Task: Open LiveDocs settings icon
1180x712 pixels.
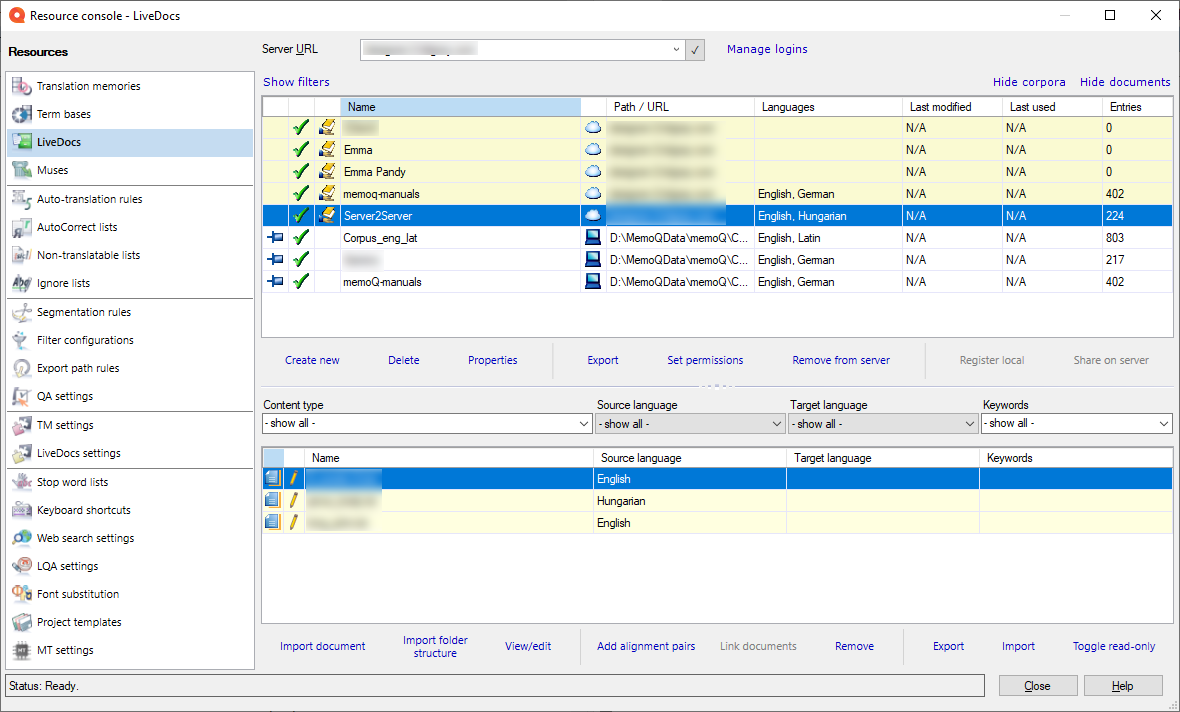Action: 22,453
